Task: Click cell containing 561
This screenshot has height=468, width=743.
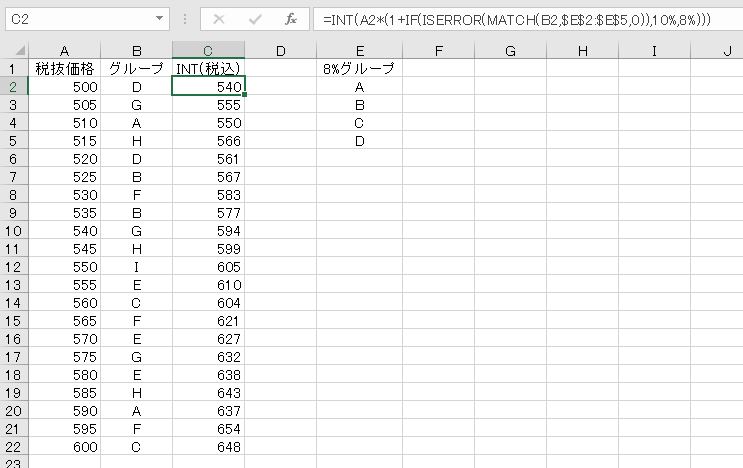Action: [x=208, y=159]
